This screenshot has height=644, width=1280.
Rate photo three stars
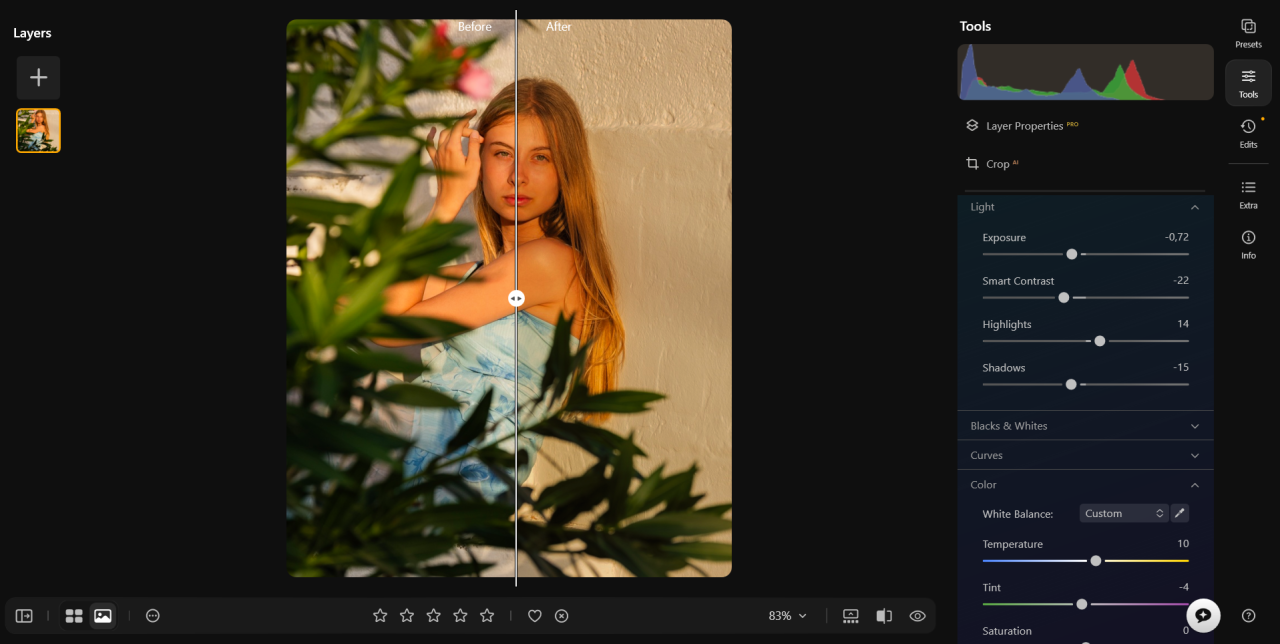click(x=433, y=616)
